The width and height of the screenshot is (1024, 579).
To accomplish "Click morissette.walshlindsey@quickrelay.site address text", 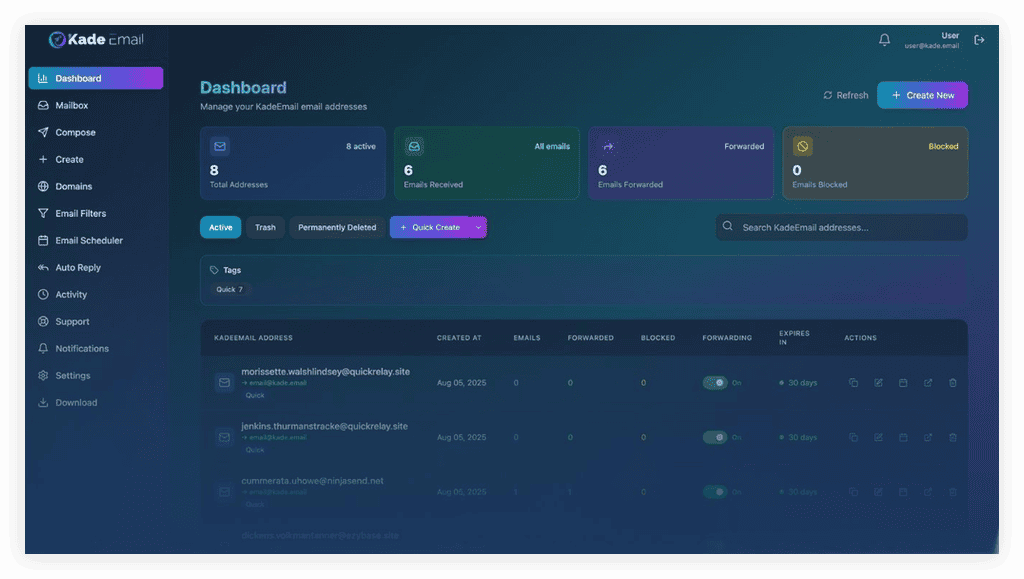I will pos(325,371).
